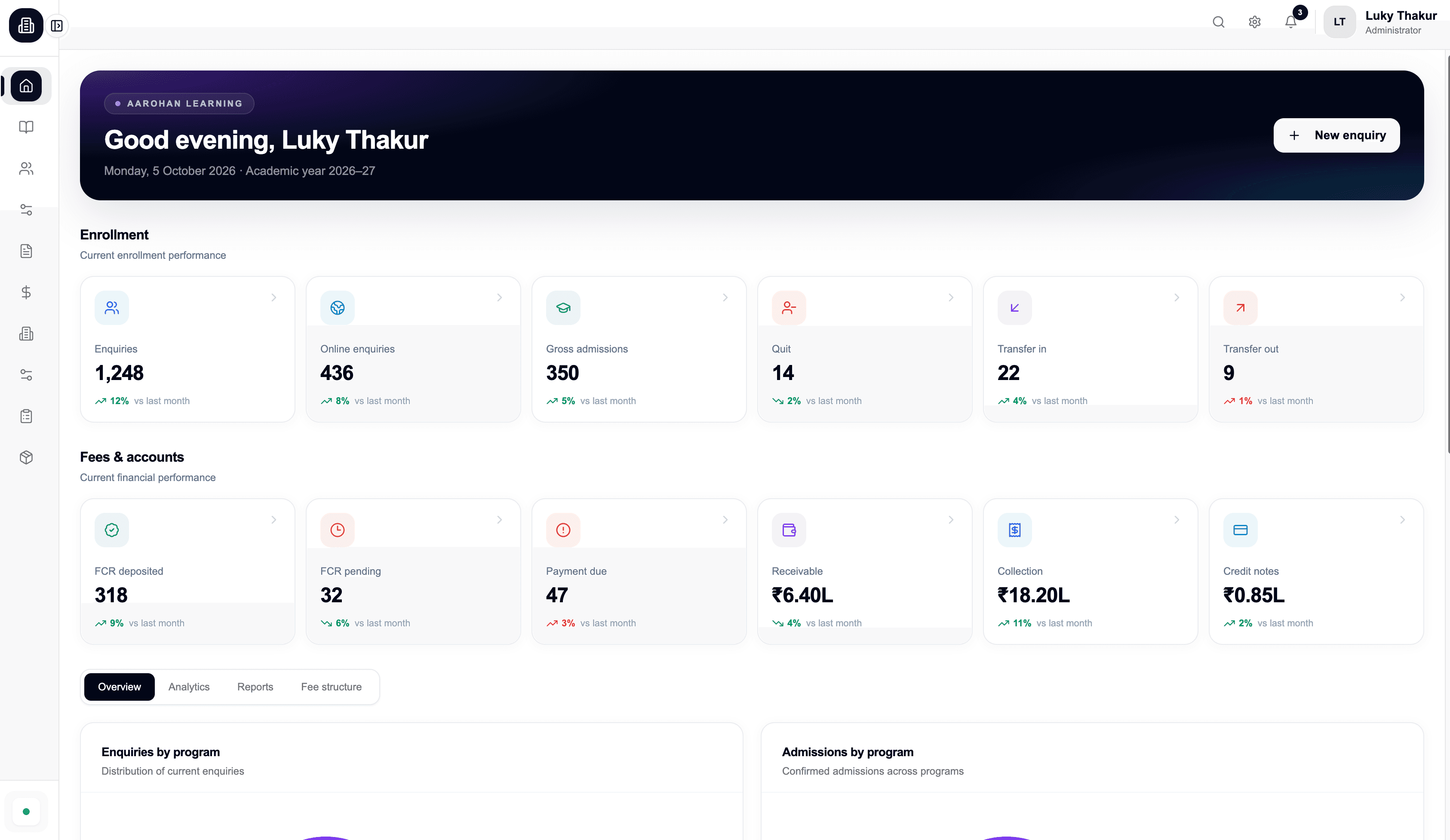
Task: Open the Luky Thakur profile menu
Action: coord(1380,22)
